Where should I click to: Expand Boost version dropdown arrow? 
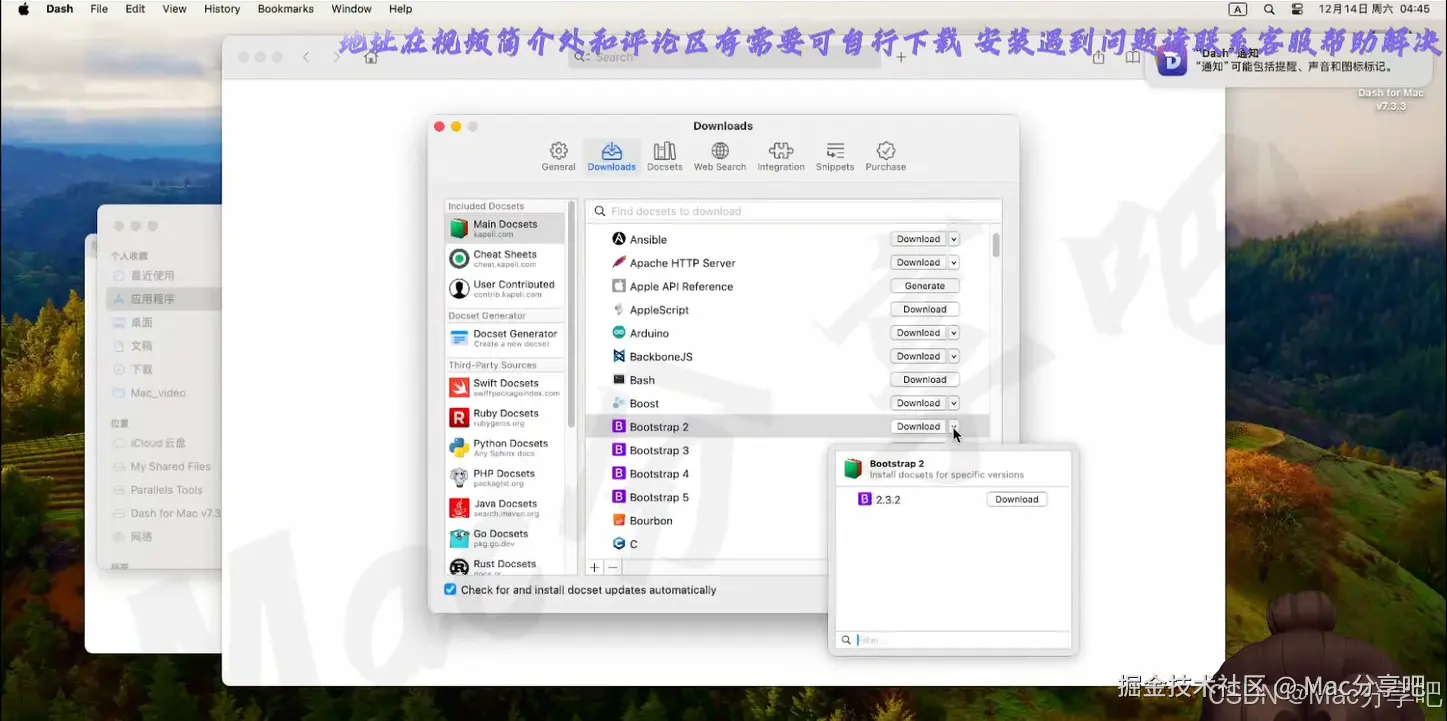953,403
